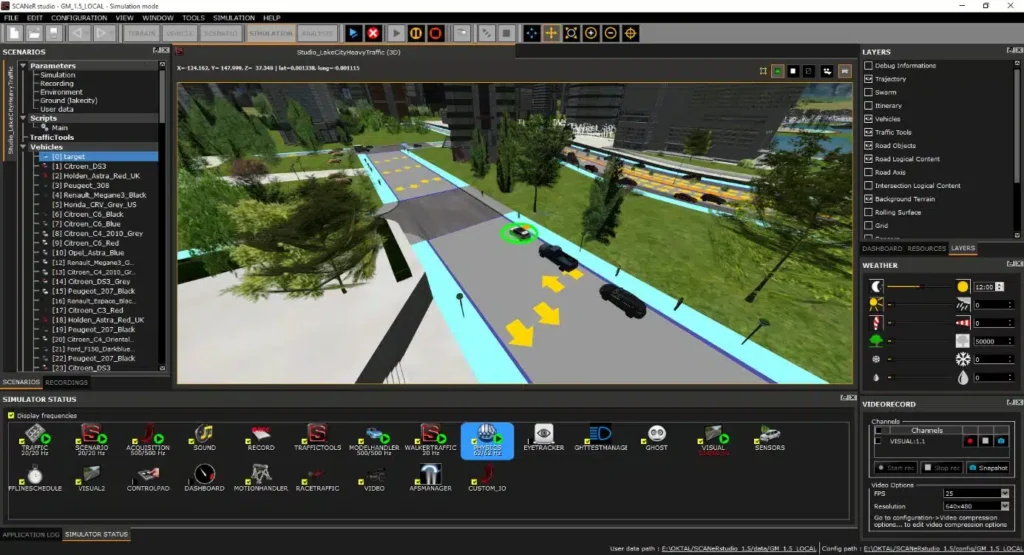Collapse the Scripts tree node
The image size is (1024, 555).
23,118
